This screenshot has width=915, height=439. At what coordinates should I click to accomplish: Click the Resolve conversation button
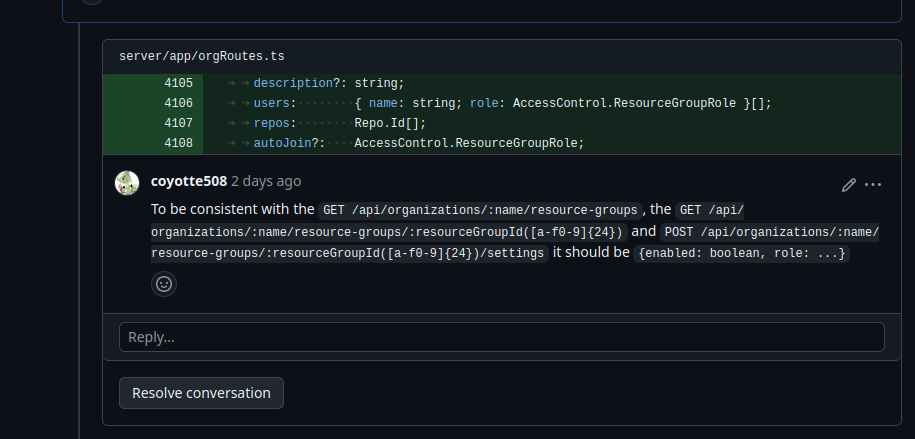point(201,393)
